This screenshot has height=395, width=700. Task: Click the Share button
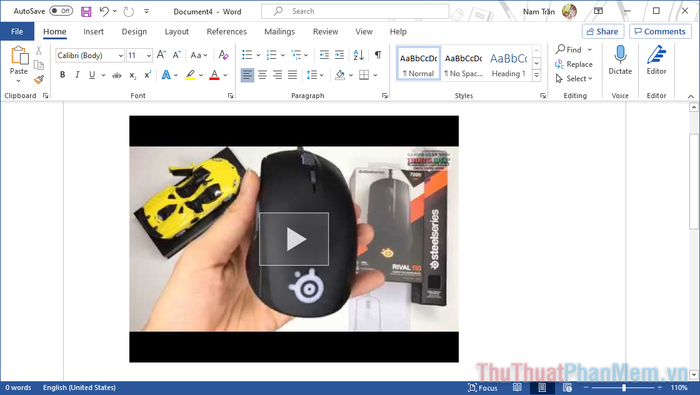pyautogui.click(x=603, y=31)
